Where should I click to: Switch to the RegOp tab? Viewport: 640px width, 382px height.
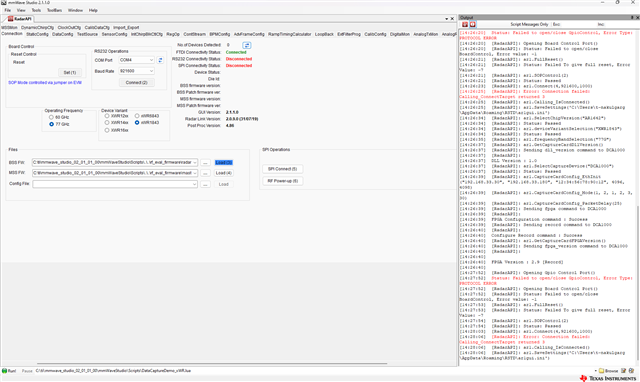click(x=173, y=34)
